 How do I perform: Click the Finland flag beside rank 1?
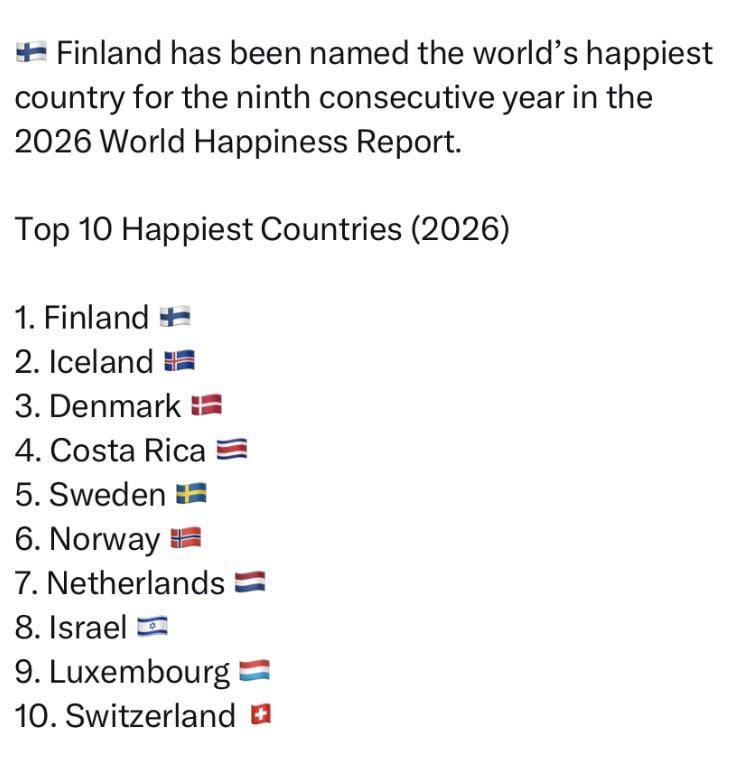pyautogui.click(x=174, y=318)
